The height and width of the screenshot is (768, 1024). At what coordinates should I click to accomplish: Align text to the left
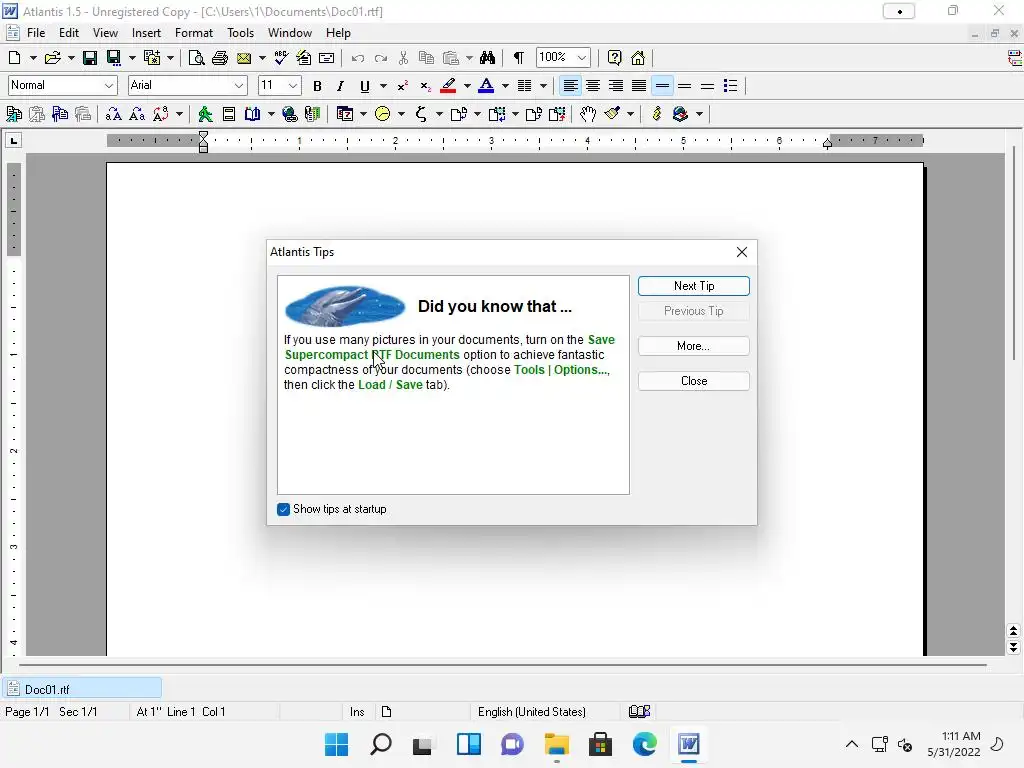(x=570, y=86)
